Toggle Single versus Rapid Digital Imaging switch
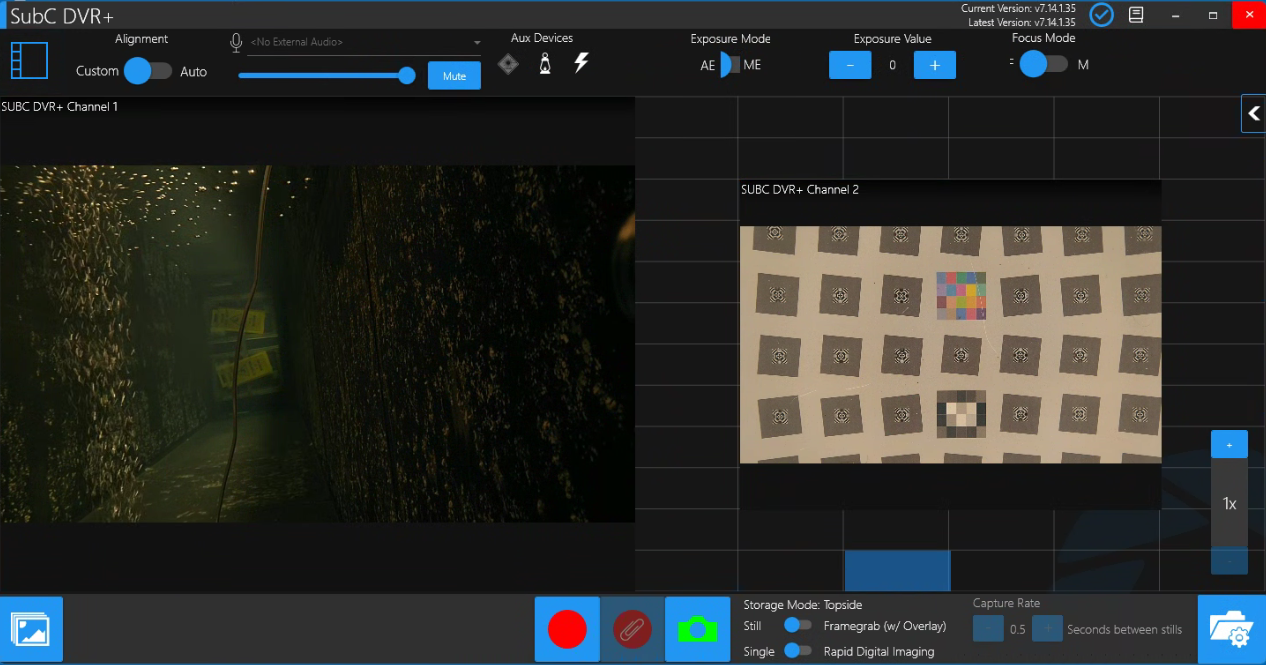 (798, 650)
